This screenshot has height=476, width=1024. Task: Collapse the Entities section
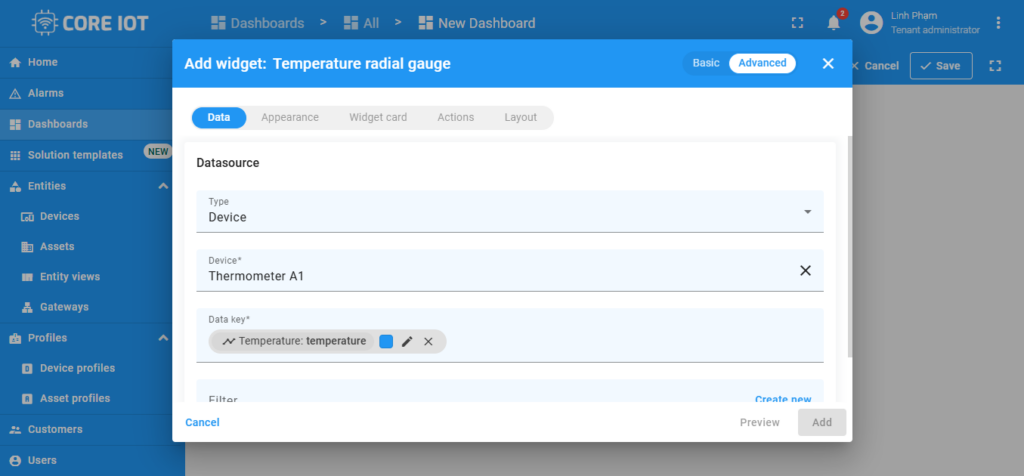coord(163,186)
